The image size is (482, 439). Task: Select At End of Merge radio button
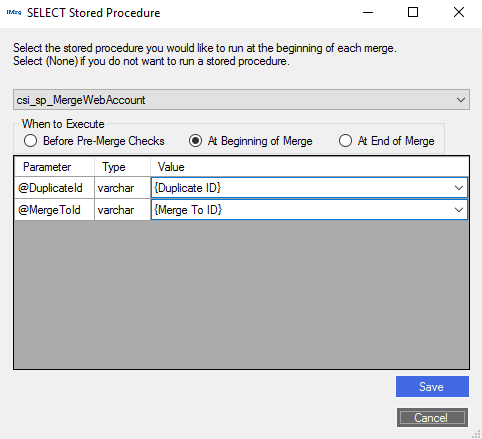[x=345, y=141]
